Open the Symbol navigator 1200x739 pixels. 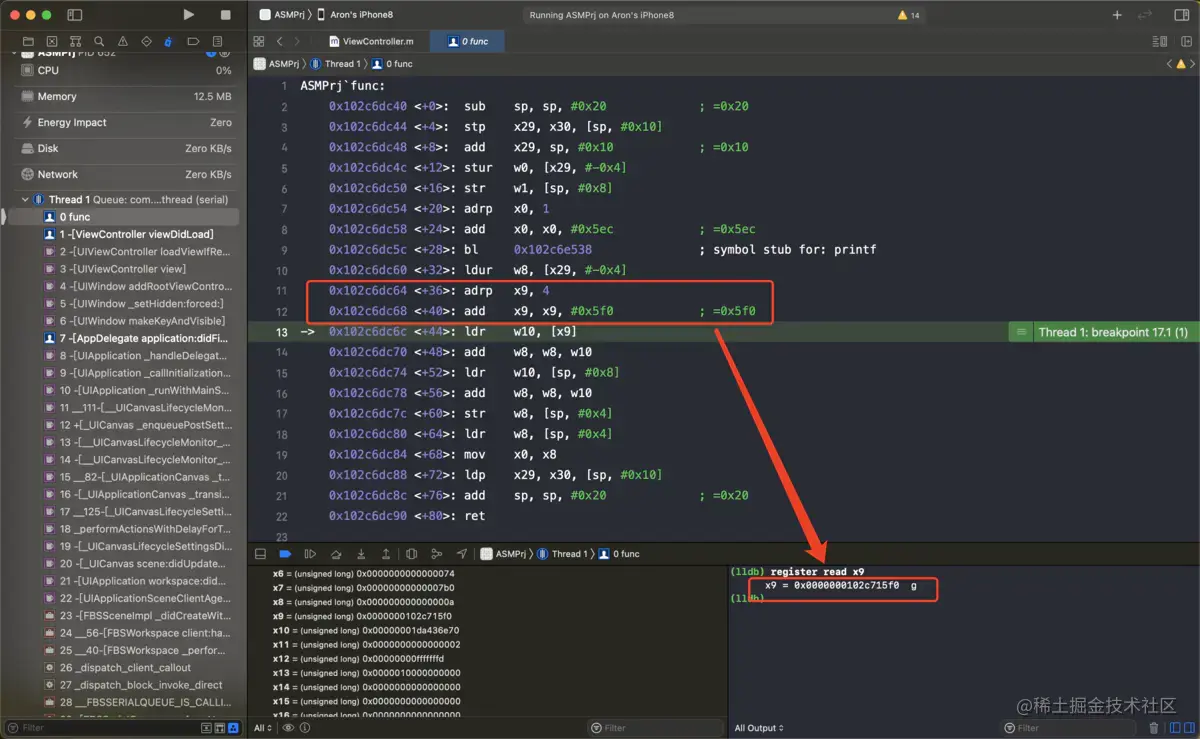pyautogui.click(x=75, y=41)
